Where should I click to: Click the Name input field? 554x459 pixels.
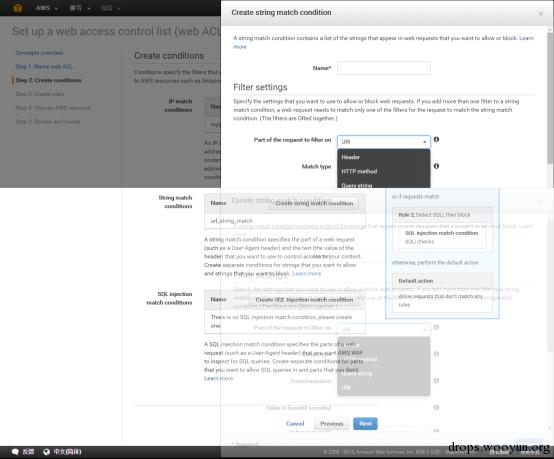click(x=384, y=68)
